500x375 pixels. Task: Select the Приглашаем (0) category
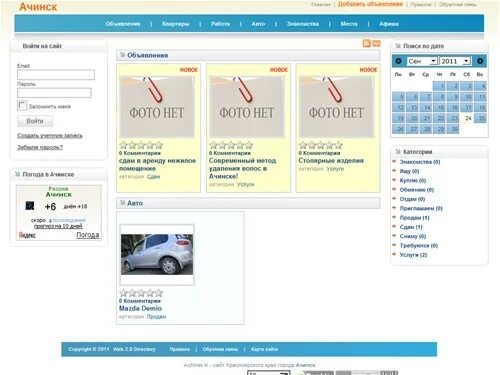coord(421,209)
